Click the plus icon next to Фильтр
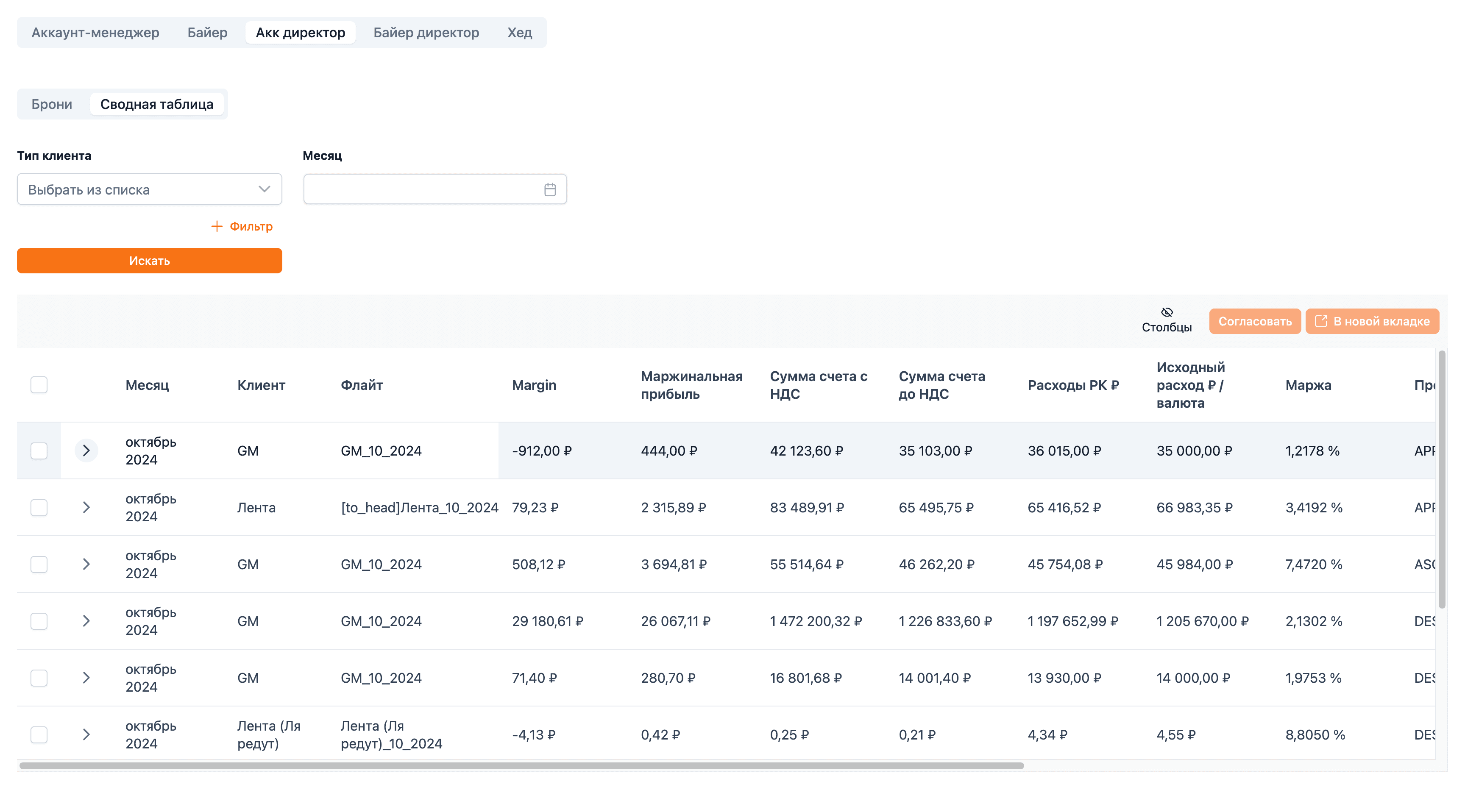The height and width of the screenshot is (812, 1465). click(217, 226)
